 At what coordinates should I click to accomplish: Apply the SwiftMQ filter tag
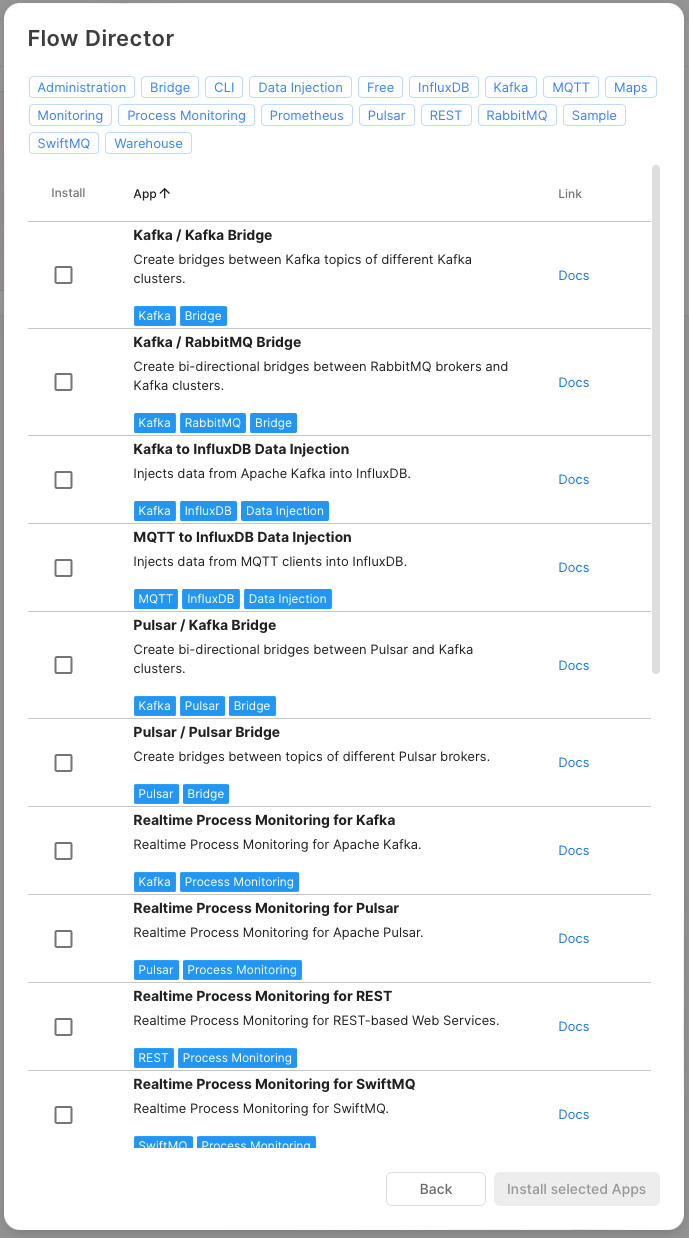click(x=64, y=144)
